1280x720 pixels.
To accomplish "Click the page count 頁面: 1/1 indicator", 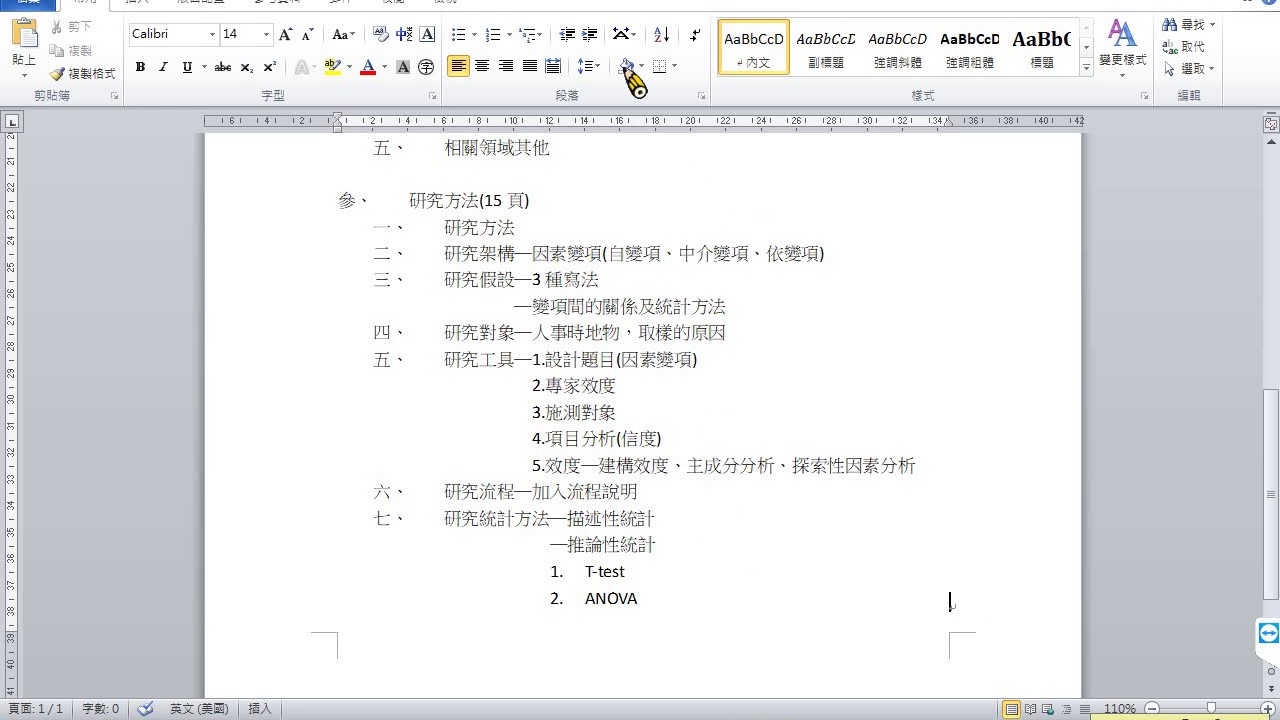I will [x=36, y=708].
